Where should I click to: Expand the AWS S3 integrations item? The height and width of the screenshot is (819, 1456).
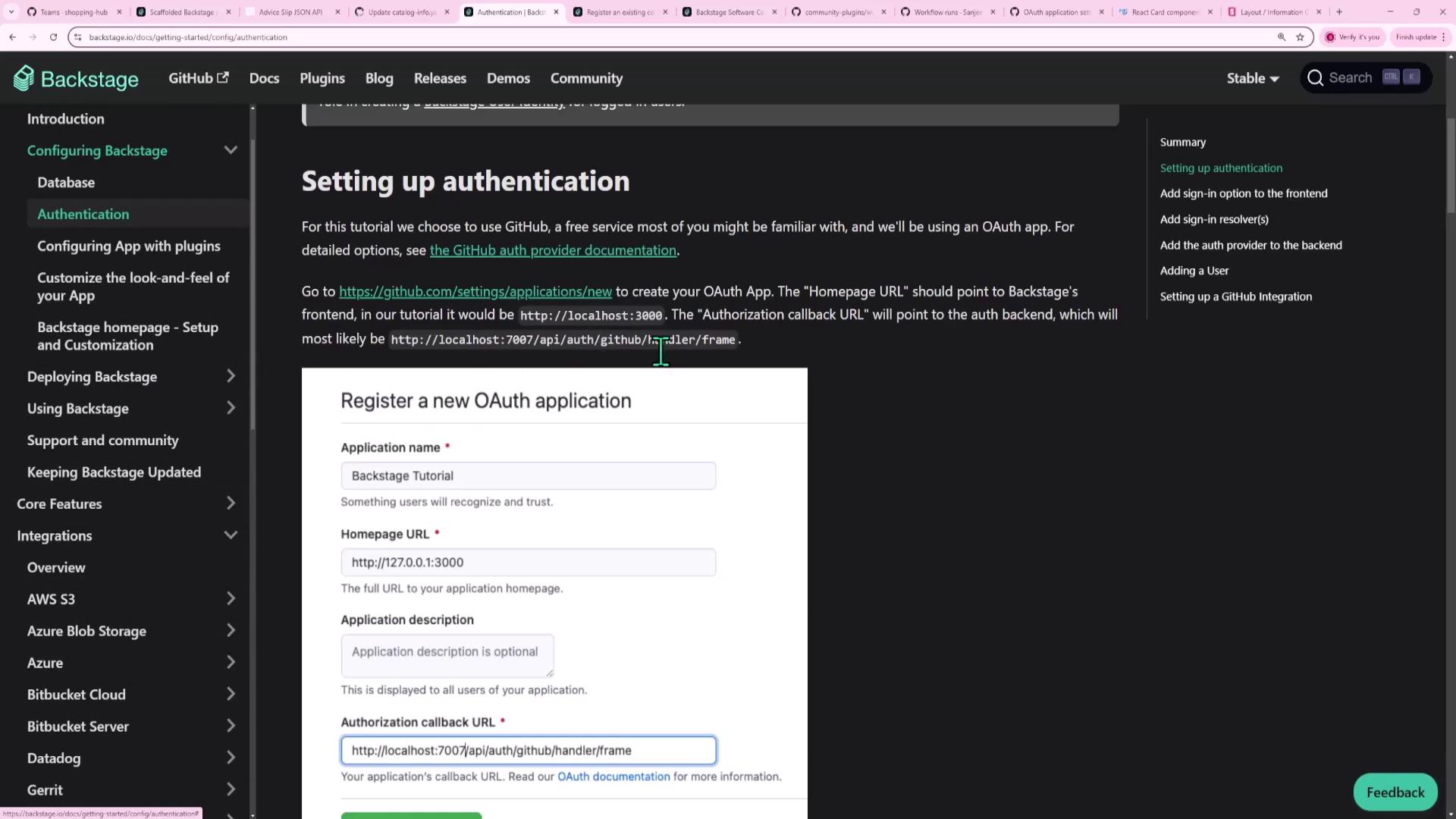coord(231,599)
